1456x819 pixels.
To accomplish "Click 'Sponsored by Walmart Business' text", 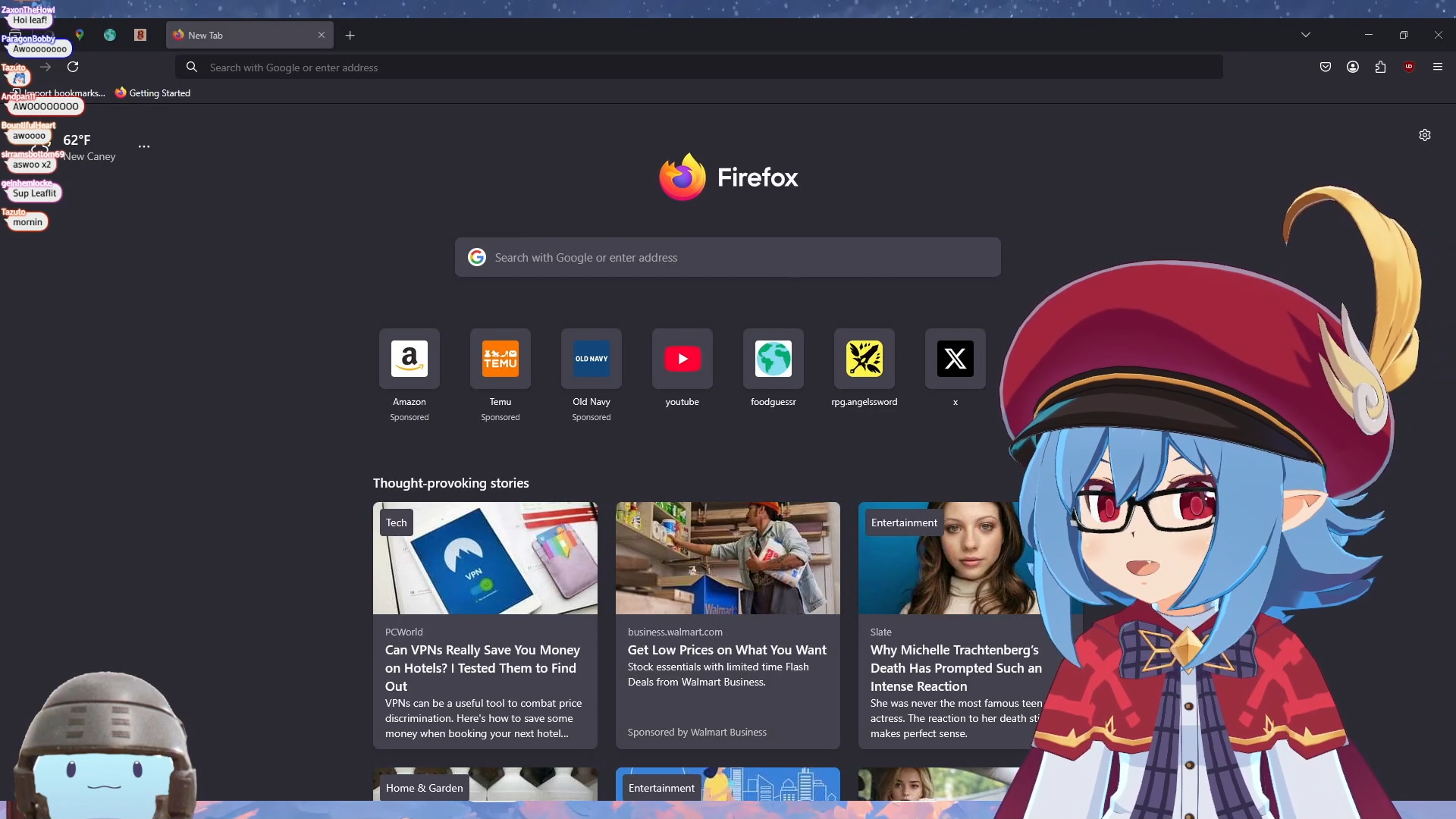I will 697,732.
